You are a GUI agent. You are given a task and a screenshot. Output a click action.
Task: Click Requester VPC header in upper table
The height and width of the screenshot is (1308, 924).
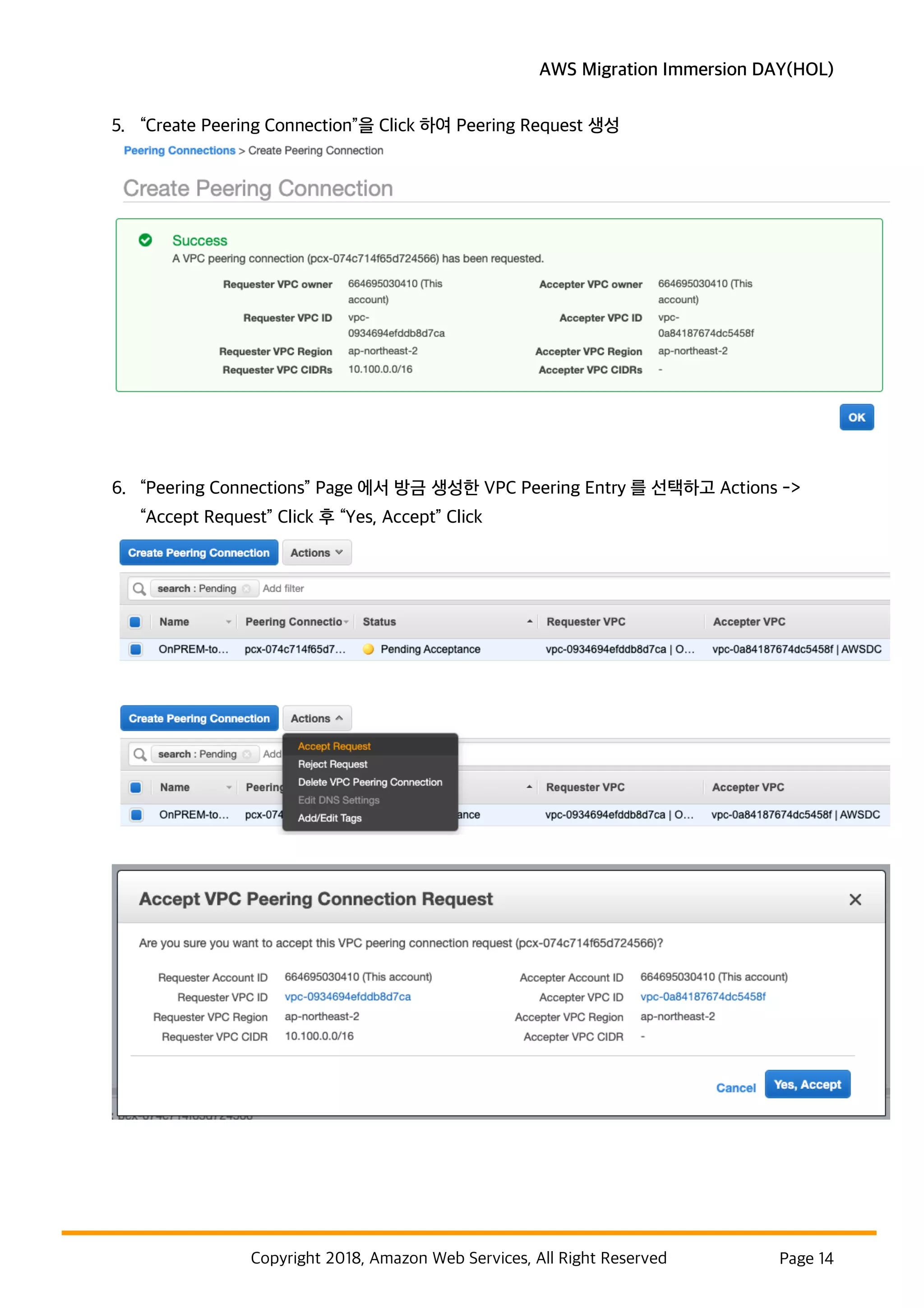pyautogui.click(x=586, y=622)
